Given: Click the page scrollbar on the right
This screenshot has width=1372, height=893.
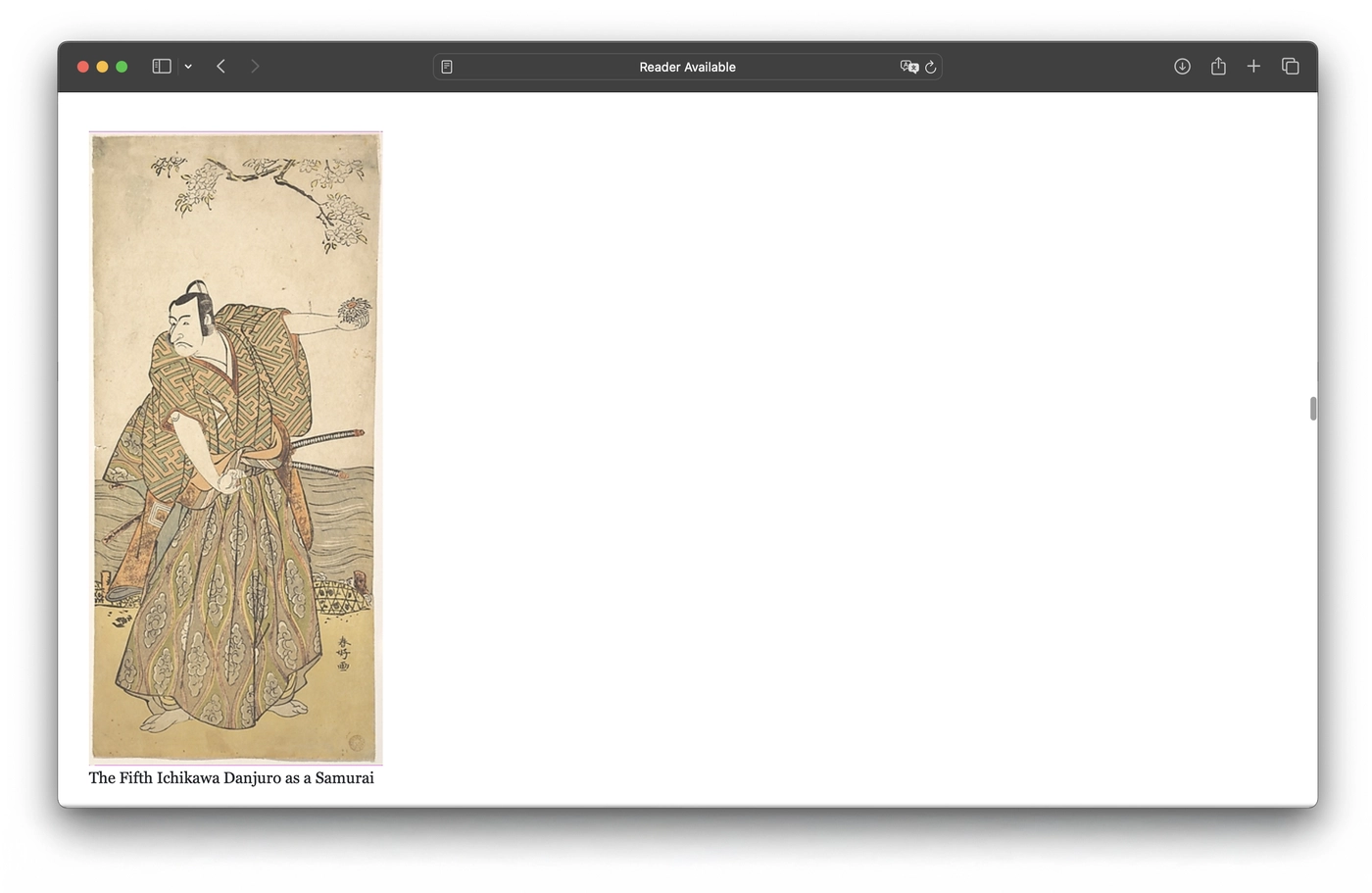Looking at the screenshot, I should pyautogui.click(x=1311, y=409).
